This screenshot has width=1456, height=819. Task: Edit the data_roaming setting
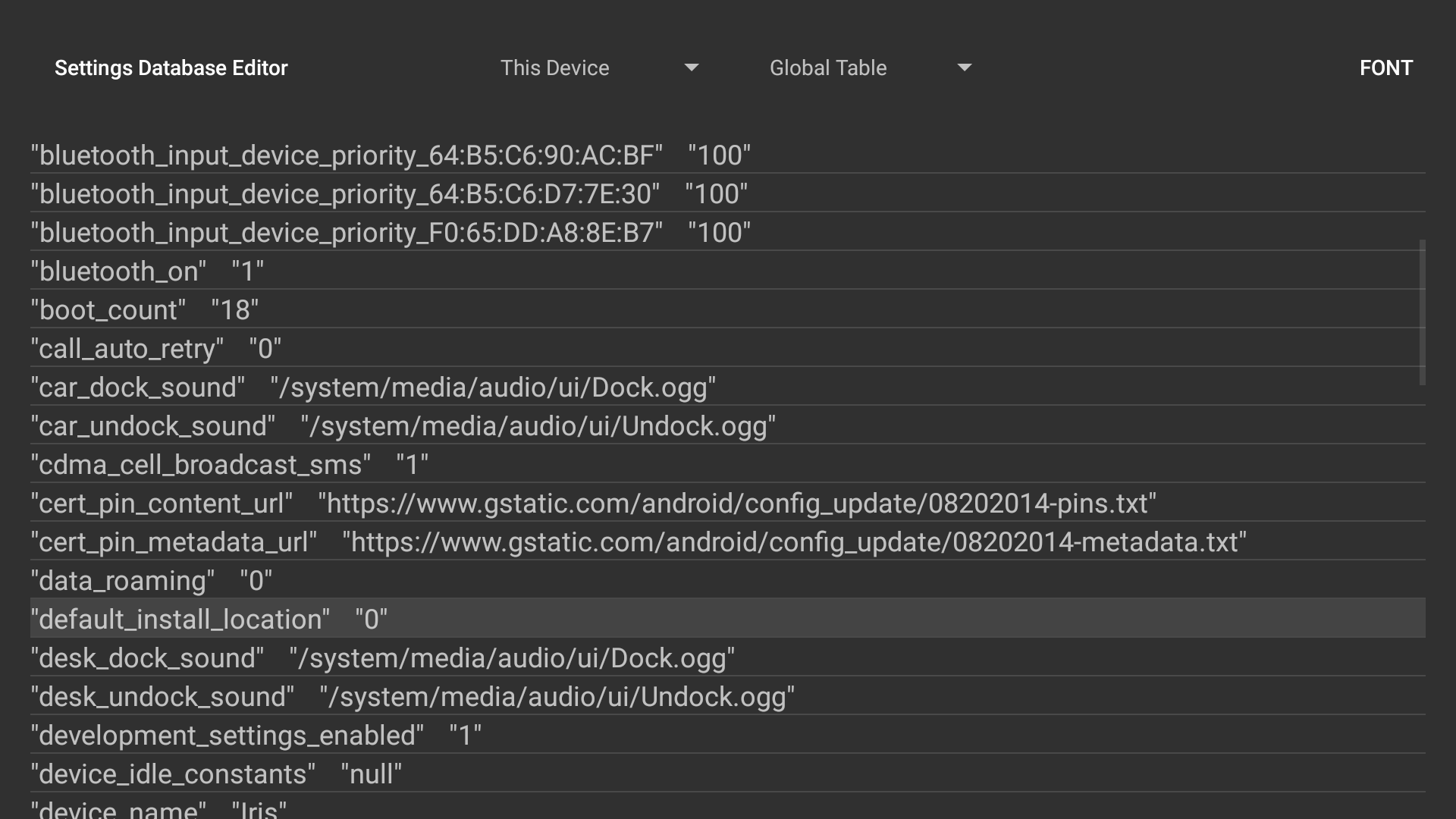[151, 580]
